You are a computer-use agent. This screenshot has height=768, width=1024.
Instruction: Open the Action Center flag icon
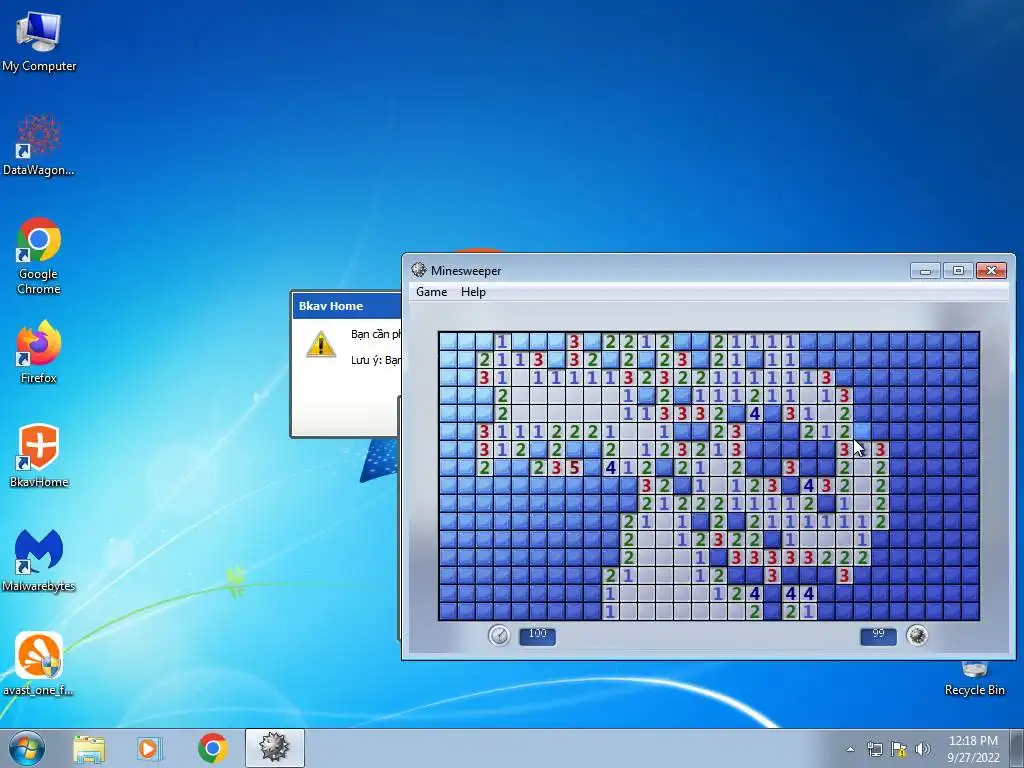(x=899, y=749)
